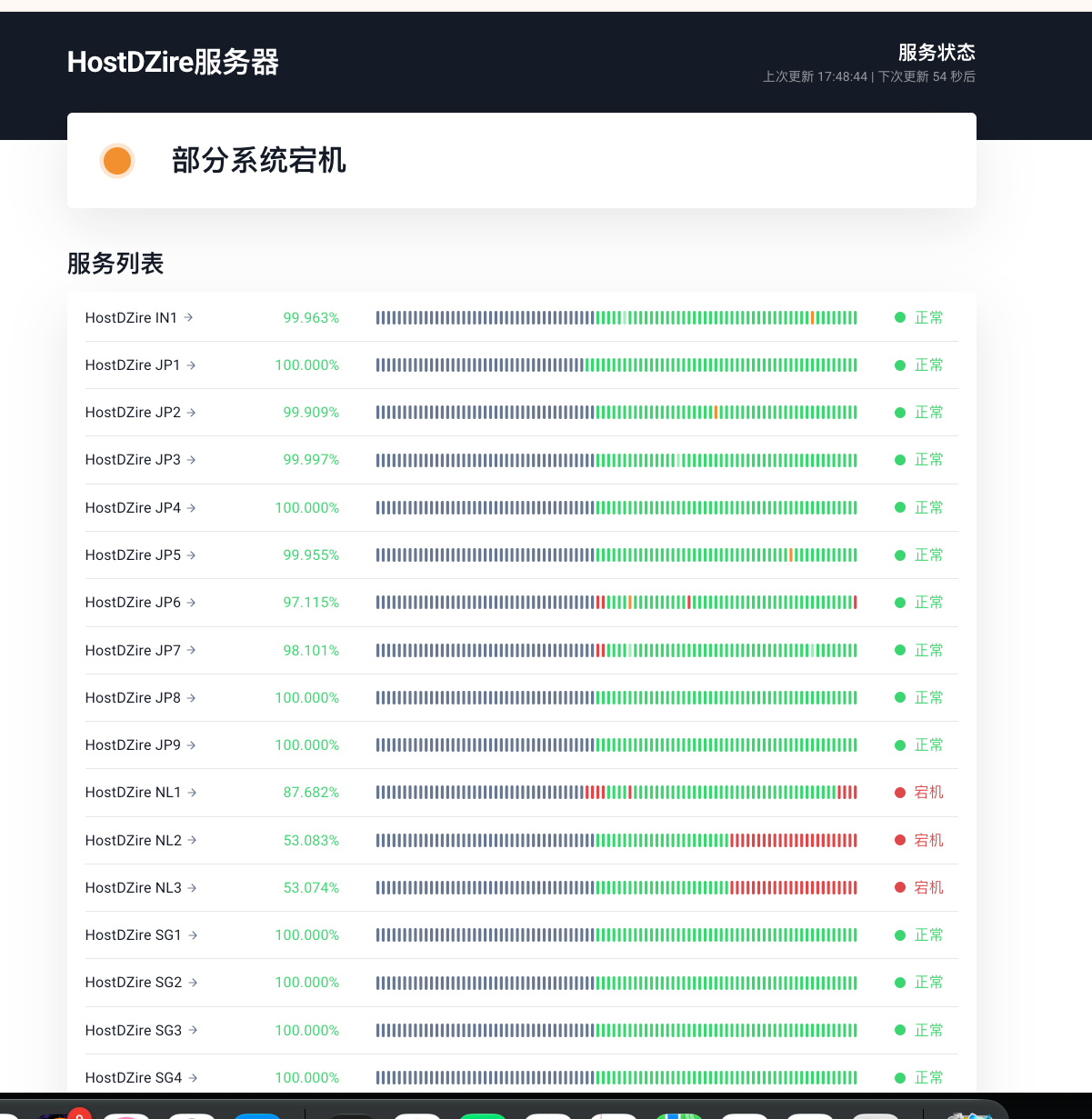Screen dimensions: 1092x1119
Task: Open the HostDZire JP7 service link
Action: [x=140, y=650]
